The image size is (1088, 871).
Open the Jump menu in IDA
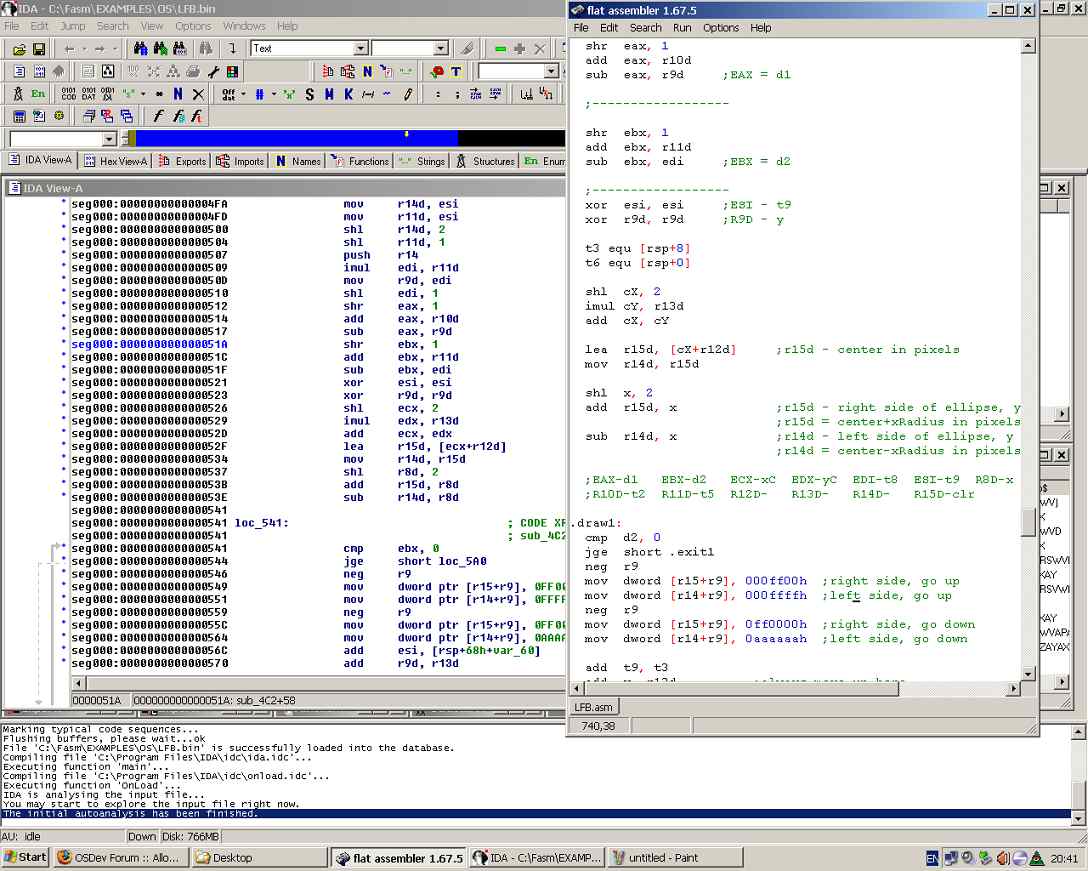pyautogui.click(x=72, y=26)
